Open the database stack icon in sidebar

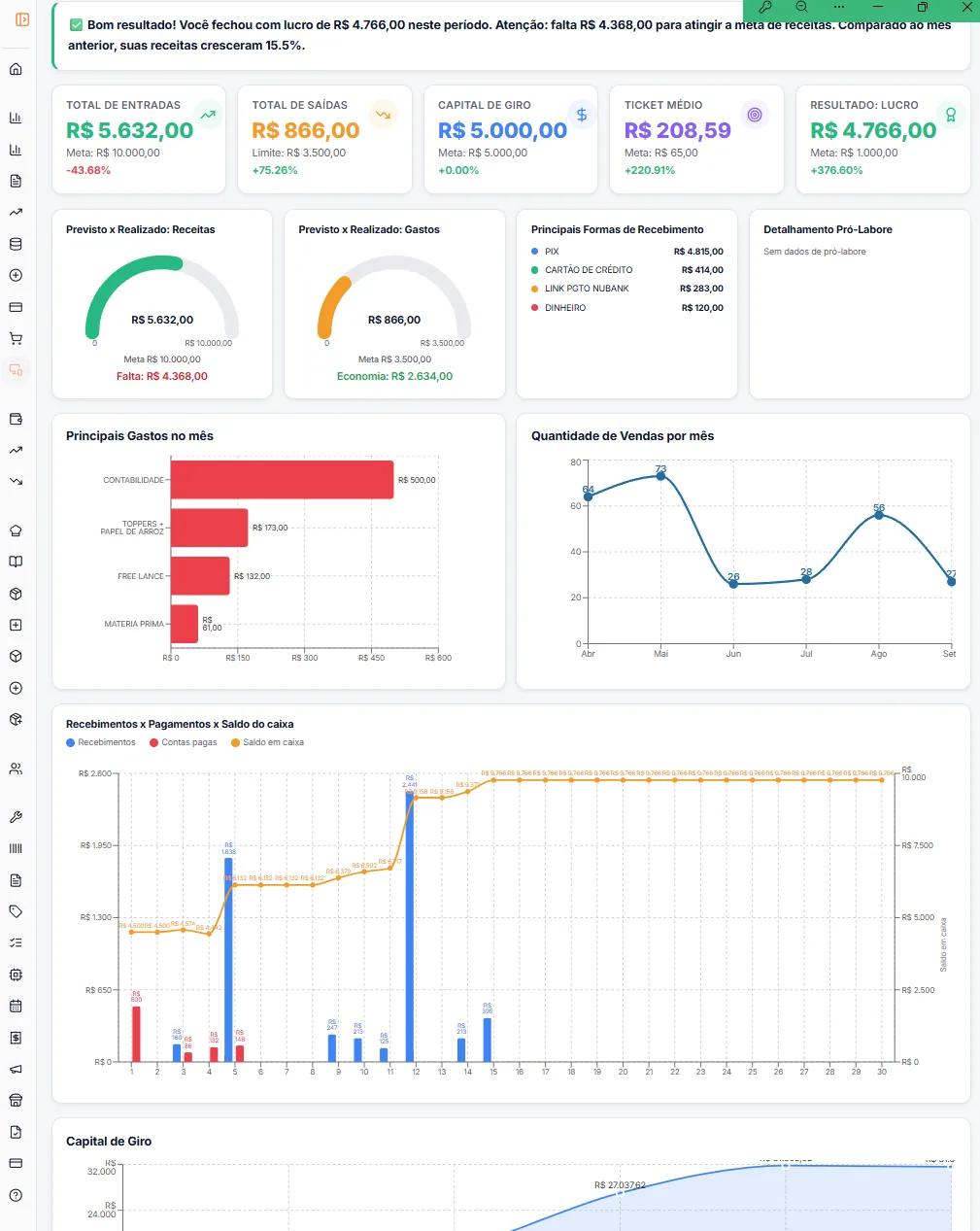[x=16, y=244]
